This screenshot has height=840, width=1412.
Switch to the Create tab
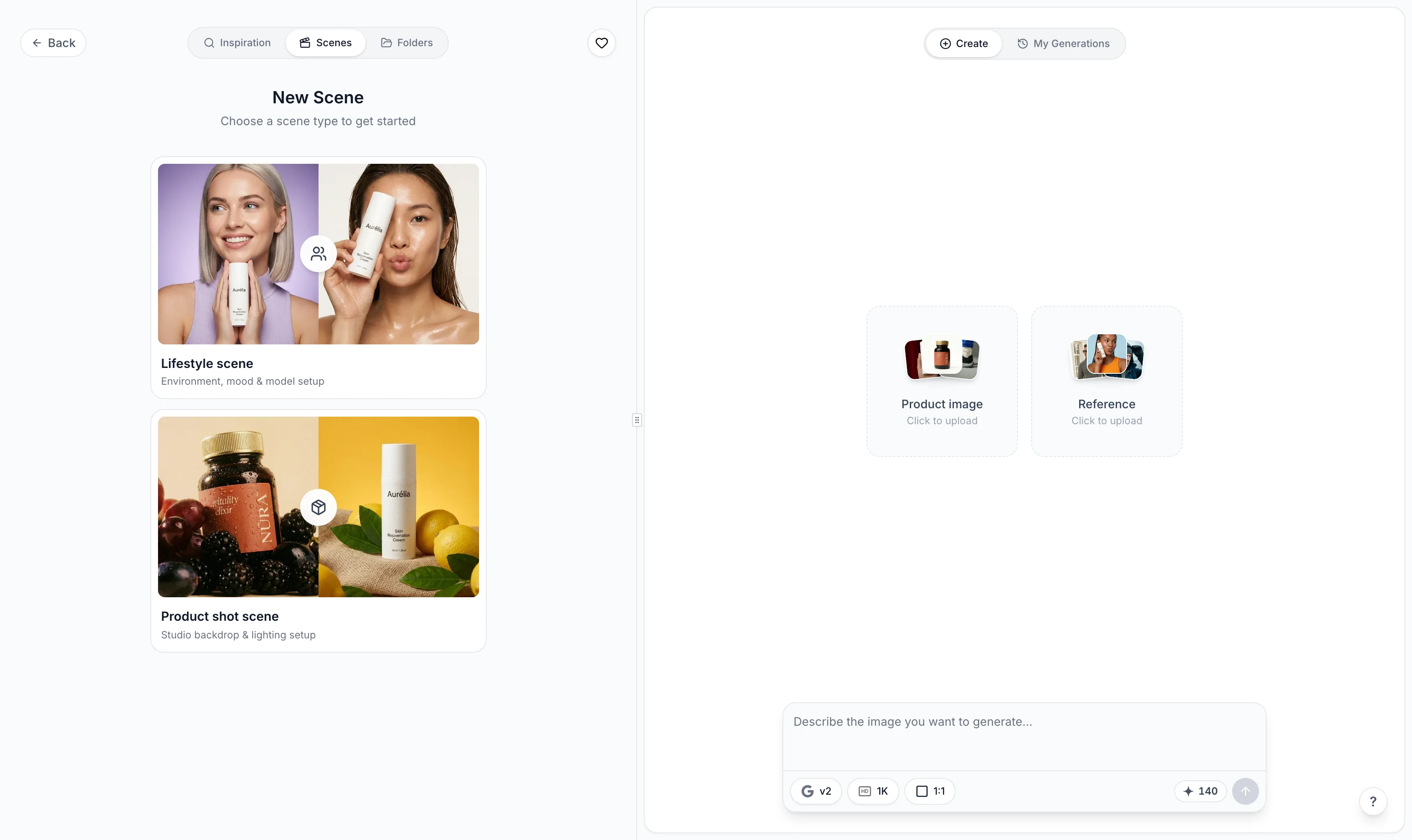(964, 44)
